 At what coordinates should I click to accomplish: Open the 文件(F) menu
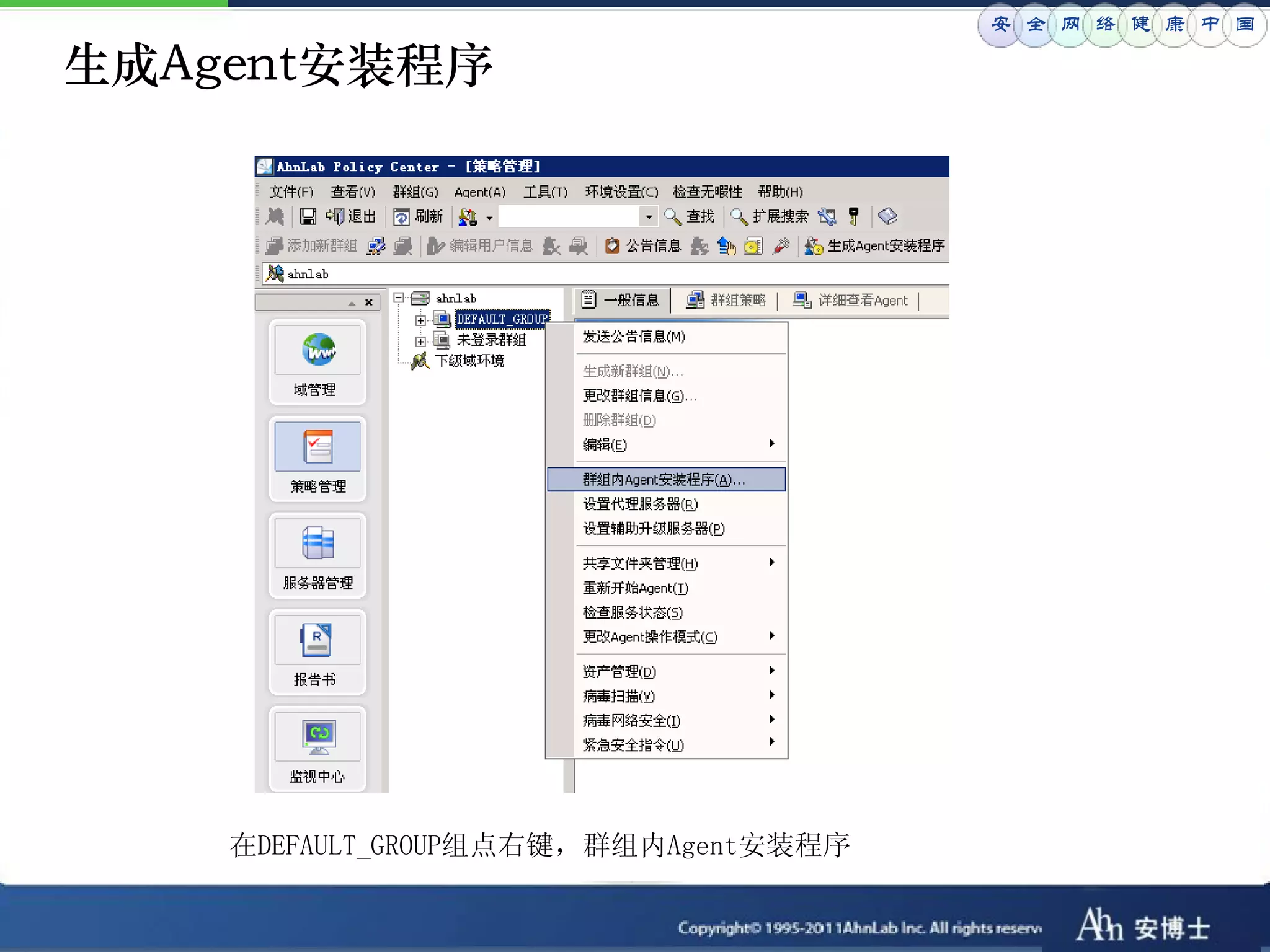click(291, 192)
